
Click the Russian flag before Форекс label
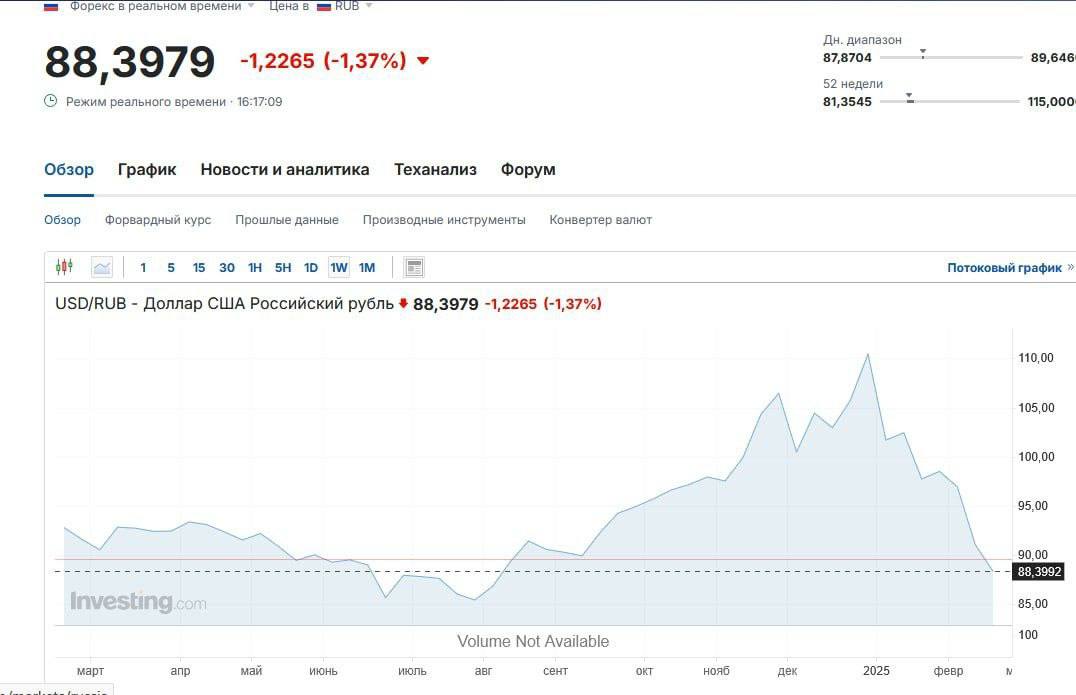(x=51, y=6)
